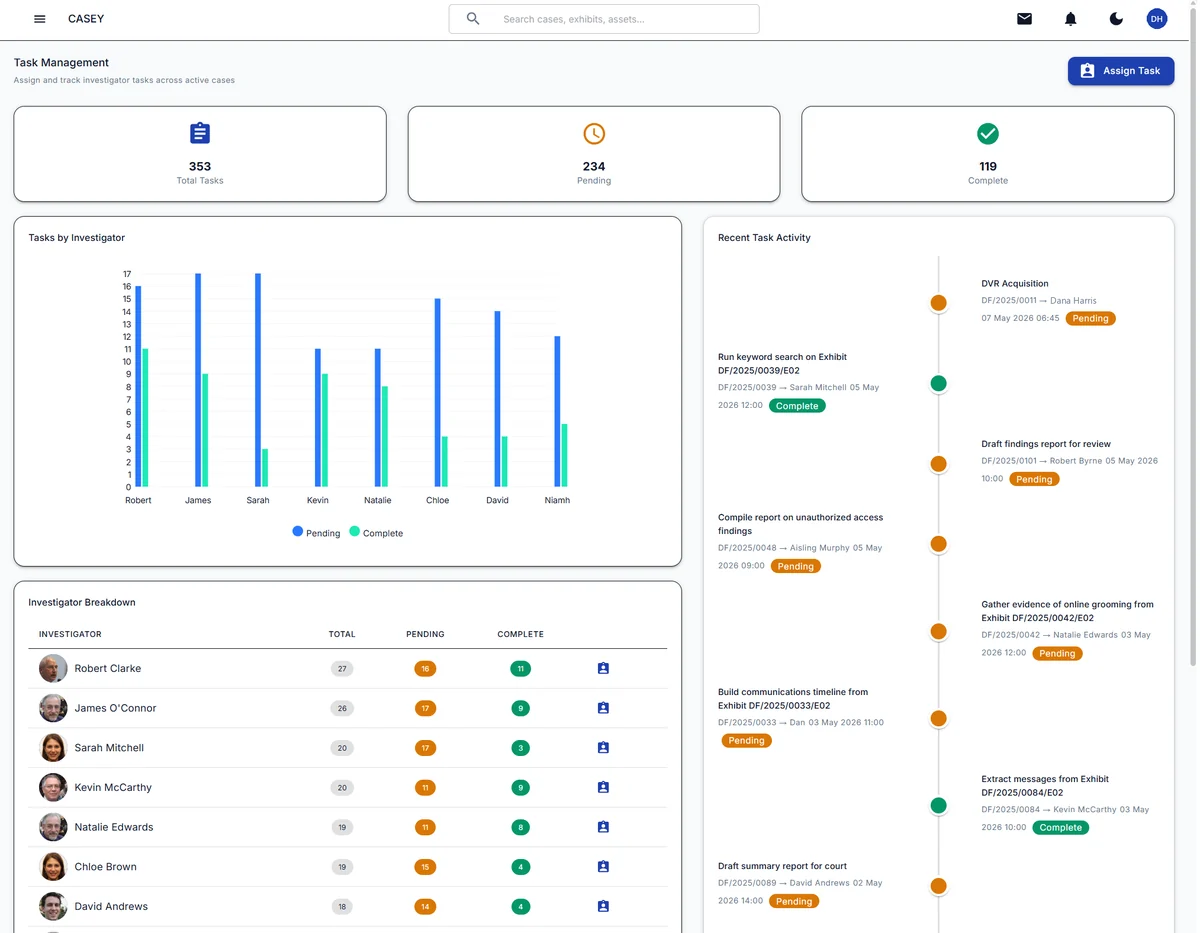Toggle Complete series in chart legend
The width and height of the screenshot is (1200, 933).
(376, 533)
